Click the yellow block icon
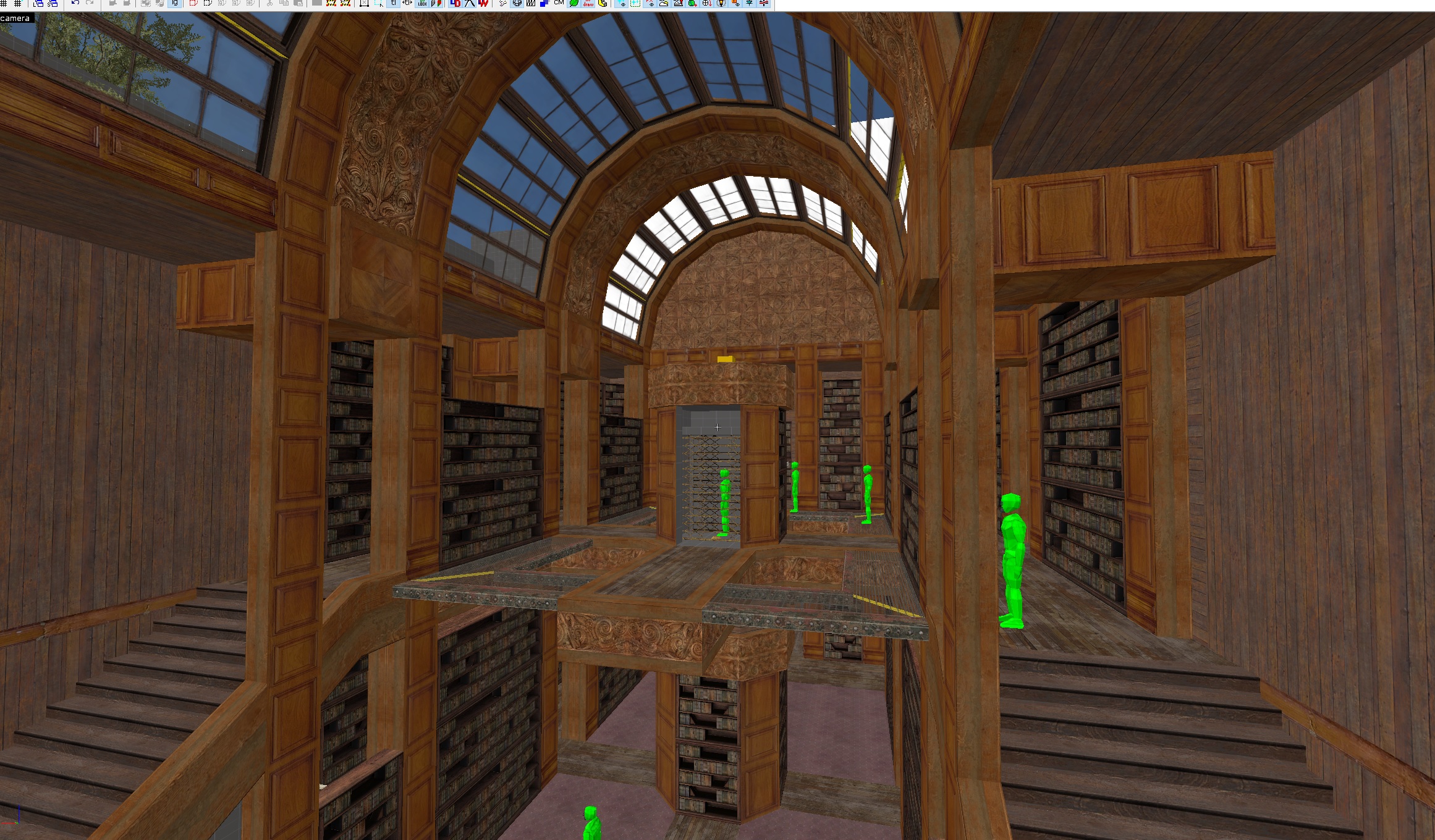The image size is (1435, 840). [603, 4]
